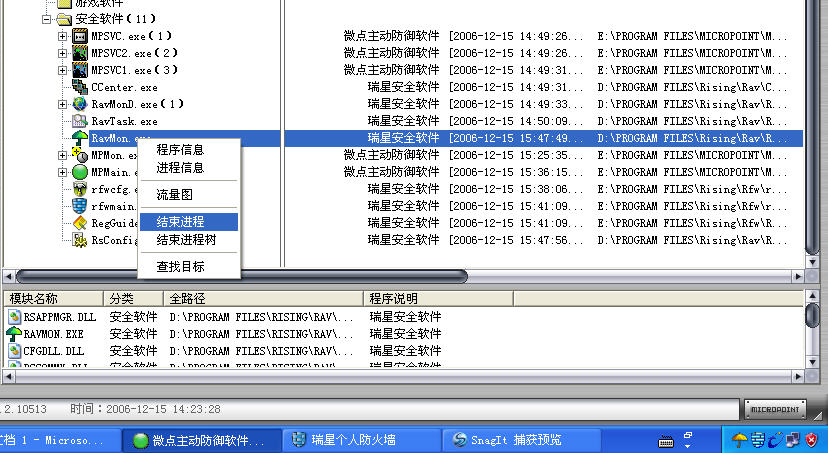828x453 pixels.
Task: Click the 时间 2006-12-15 14:23:28 status text
Action: (x=145, y=409)
